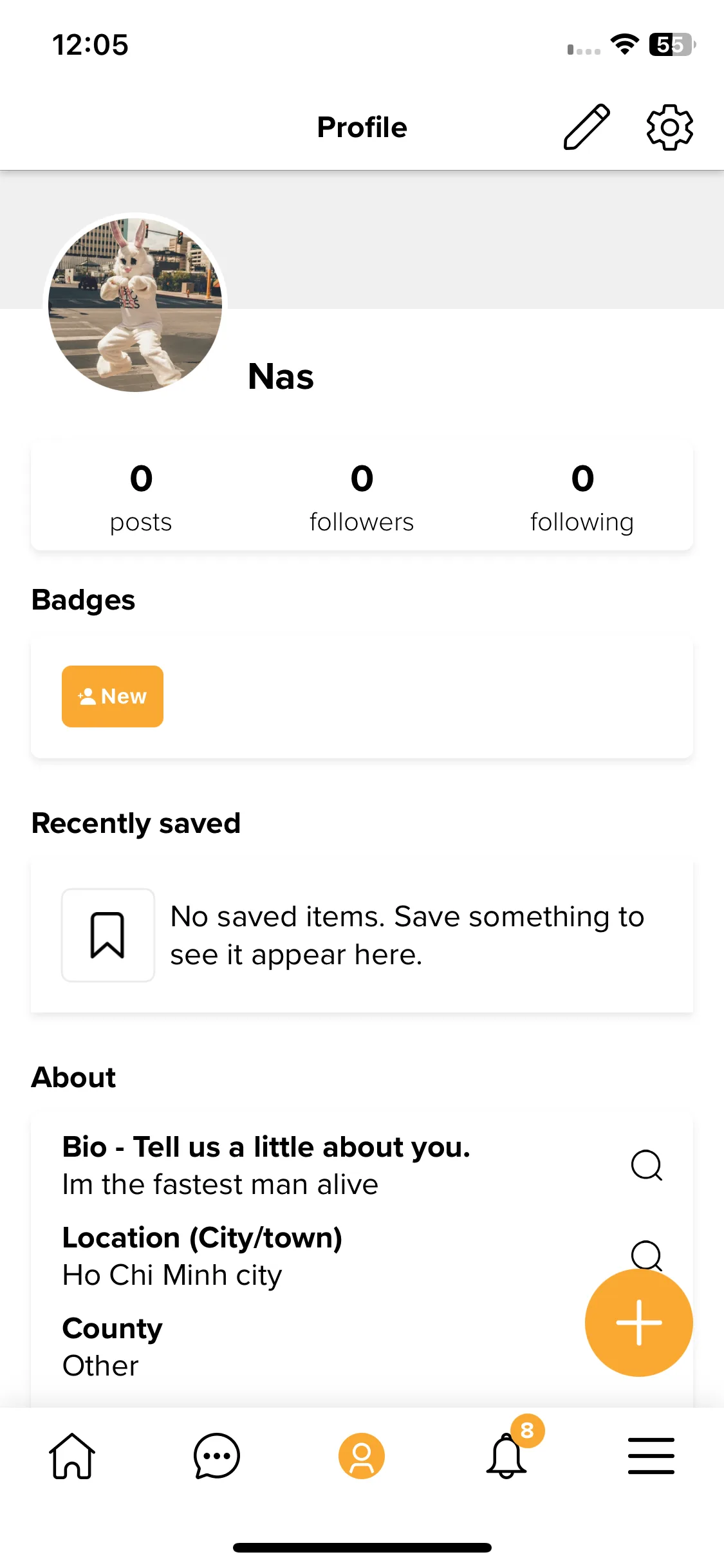The width and height of the screenshot is (724, 1568).
Task: Open settings via the gear icon
Action: pyautogui.click(x=669, y=127)
